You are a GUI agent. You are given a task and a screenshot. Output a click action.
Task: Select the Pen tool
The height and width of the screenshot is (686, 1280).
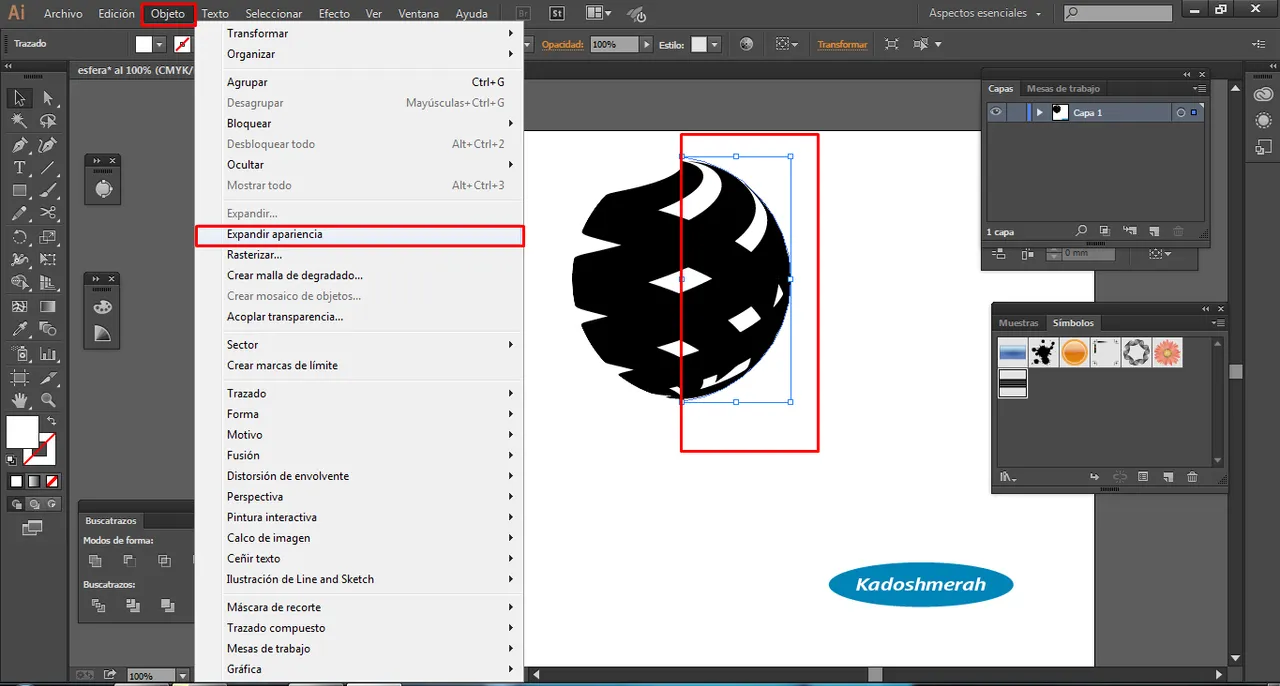[19, 145]
